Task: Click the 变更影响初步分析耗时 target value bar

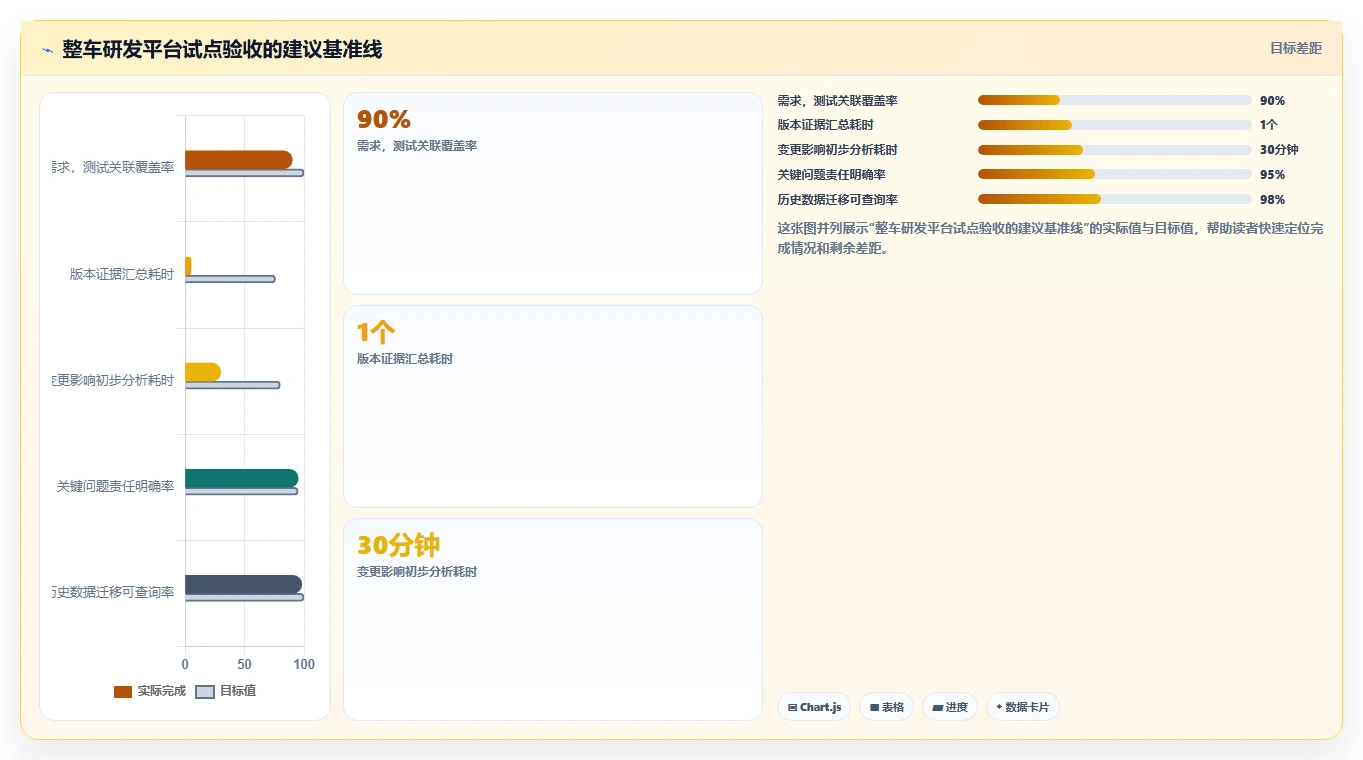Action: [x=232, y=385]
